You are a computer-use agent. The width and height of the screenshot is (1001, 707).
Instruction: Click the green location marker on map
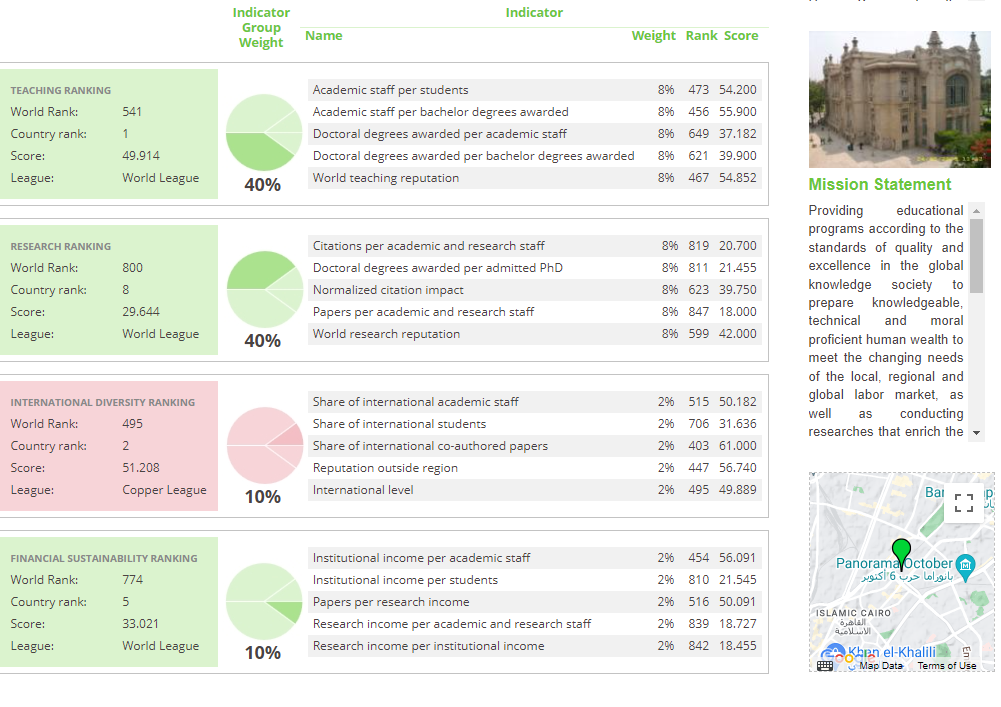901,552
